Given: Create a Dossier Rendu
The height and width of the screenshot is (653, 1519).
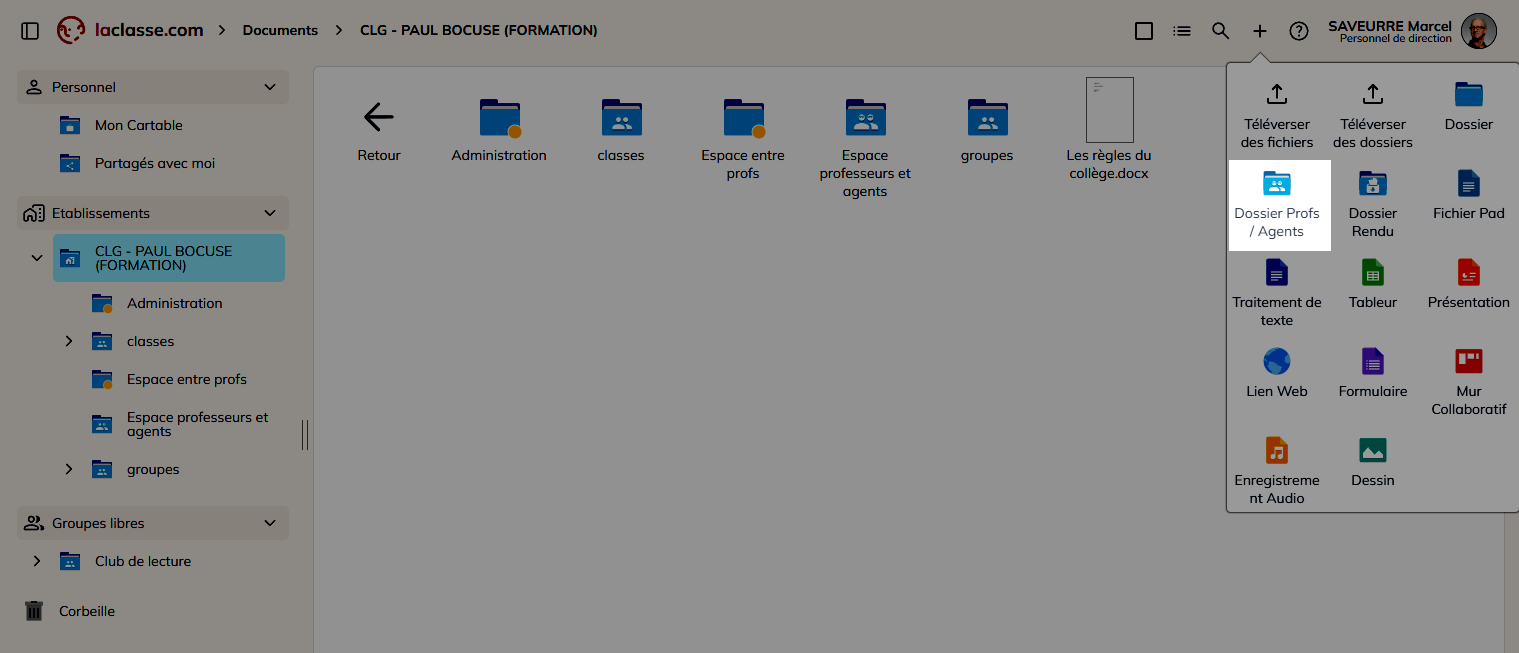Looking at the screenshot, I should point(1373,204).
